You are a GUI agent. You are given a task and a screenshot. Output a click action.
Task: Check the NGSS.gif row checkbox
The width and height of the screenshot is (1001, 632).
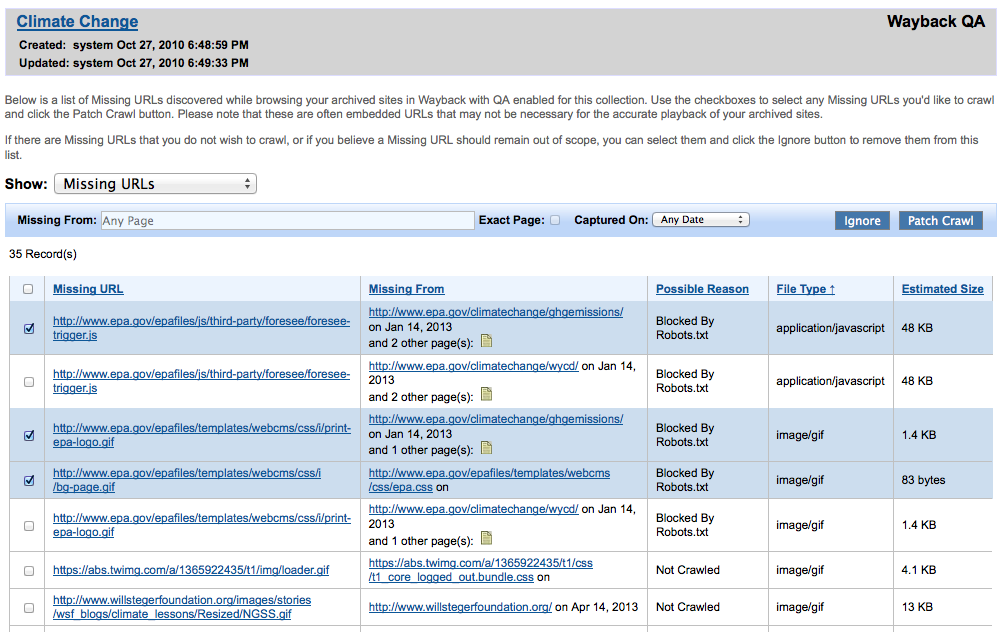(x=29, y=608)
